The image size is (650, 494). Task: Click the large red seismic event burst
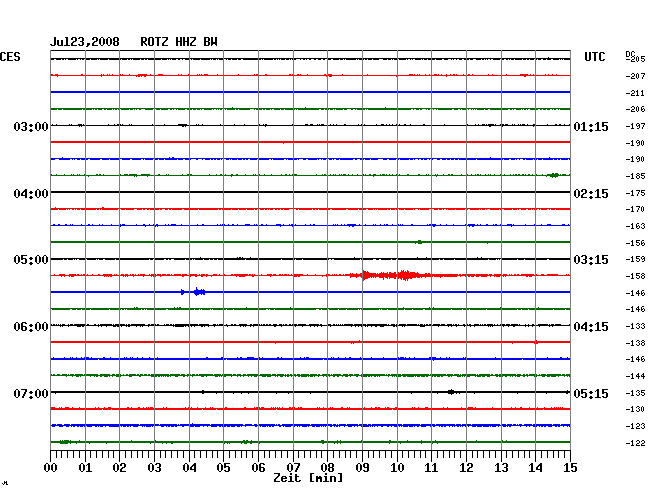point(392,275)
